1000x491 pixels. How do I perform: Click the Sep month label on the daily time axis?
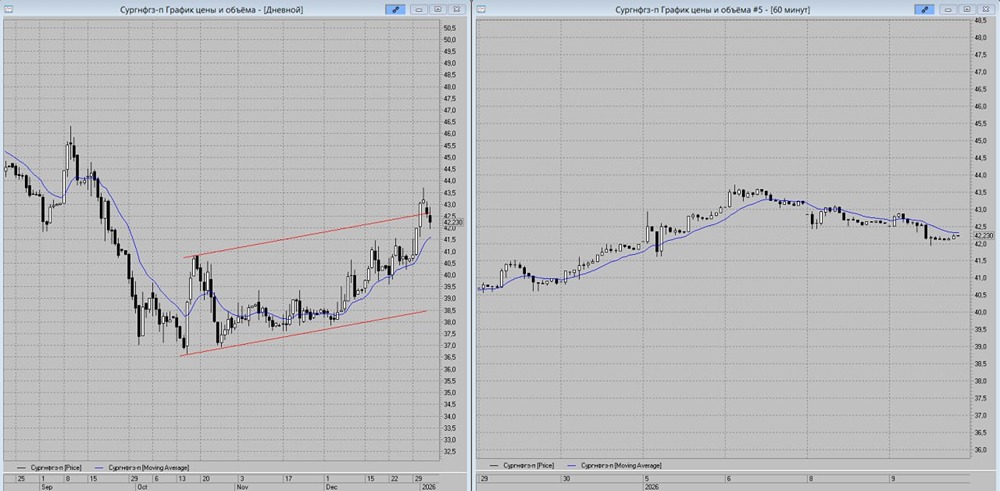pos(45,487)
